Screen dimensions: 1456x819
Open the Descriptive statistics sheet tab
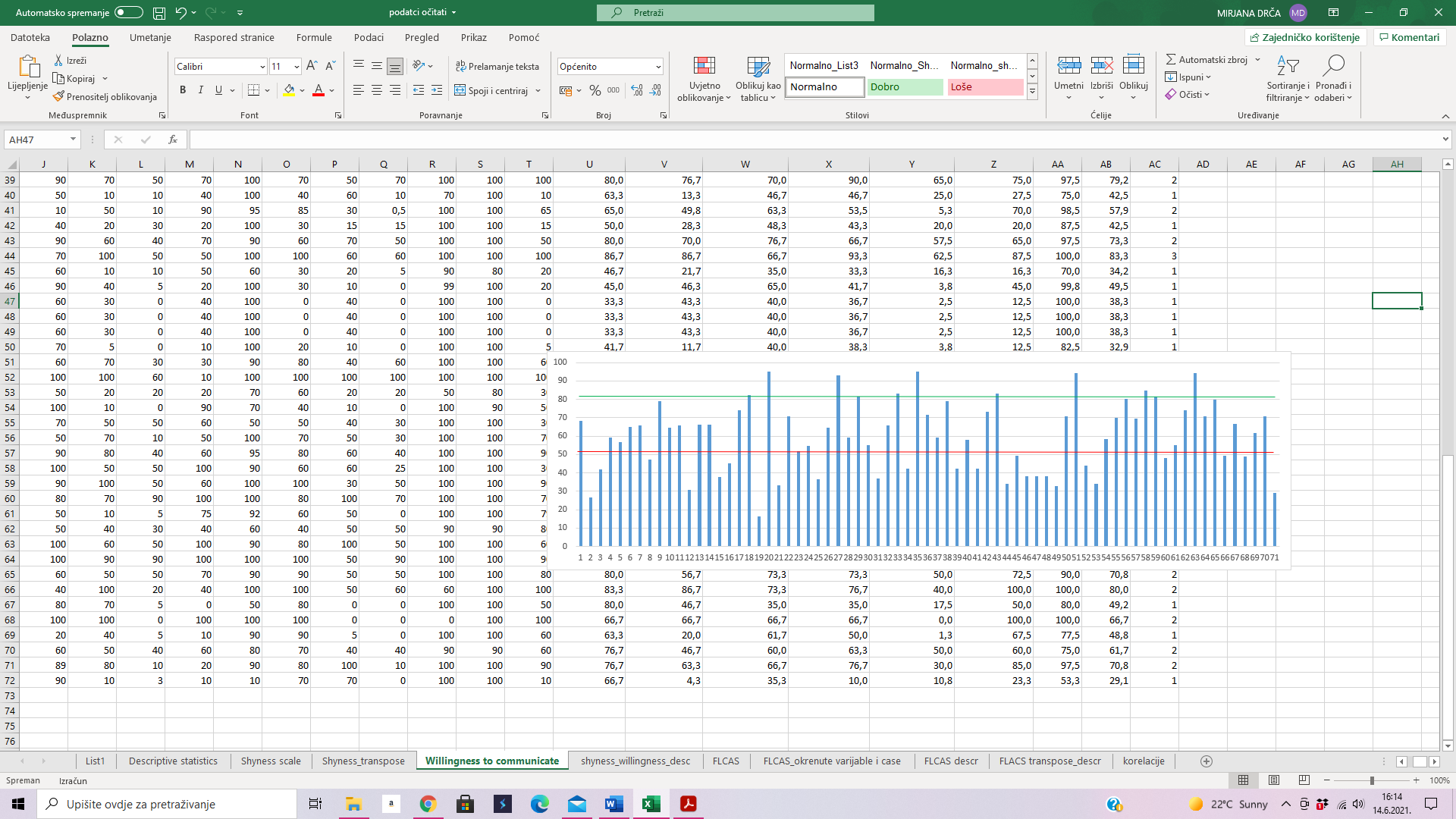coord(173,761)
